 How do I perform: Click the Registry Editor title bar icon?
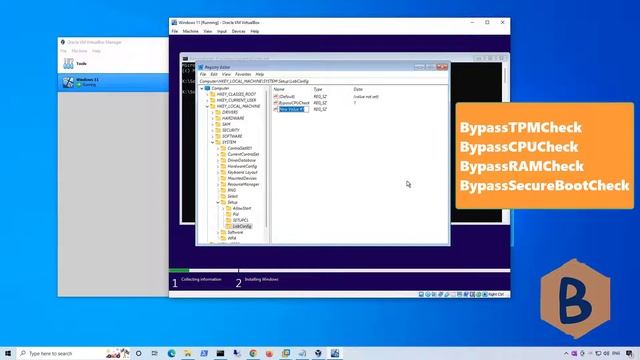(x=200, y=67)
